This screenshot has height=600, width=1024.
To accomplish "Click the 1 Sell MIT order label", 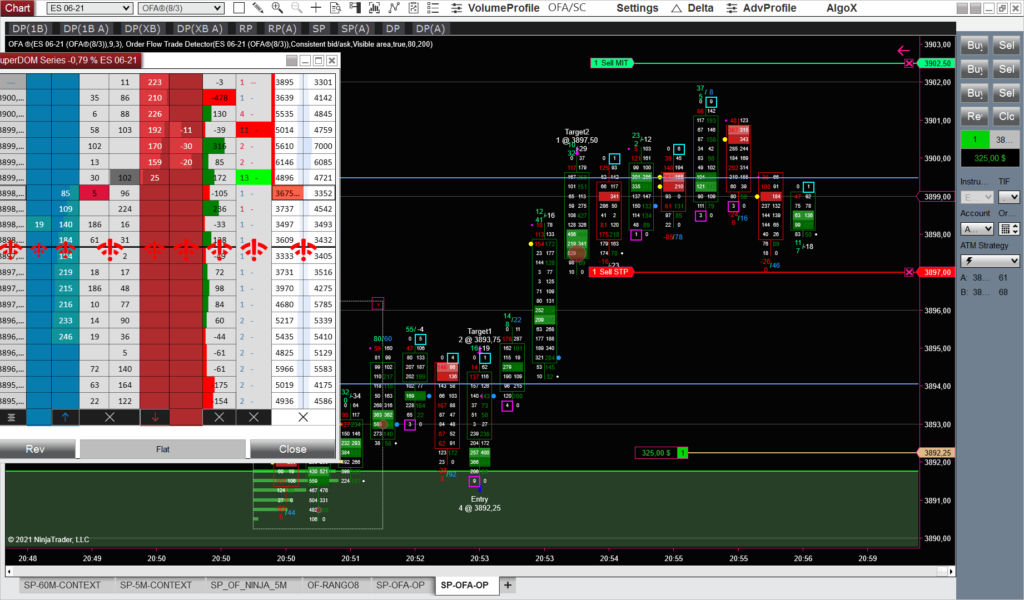I will tap(611, 63).
